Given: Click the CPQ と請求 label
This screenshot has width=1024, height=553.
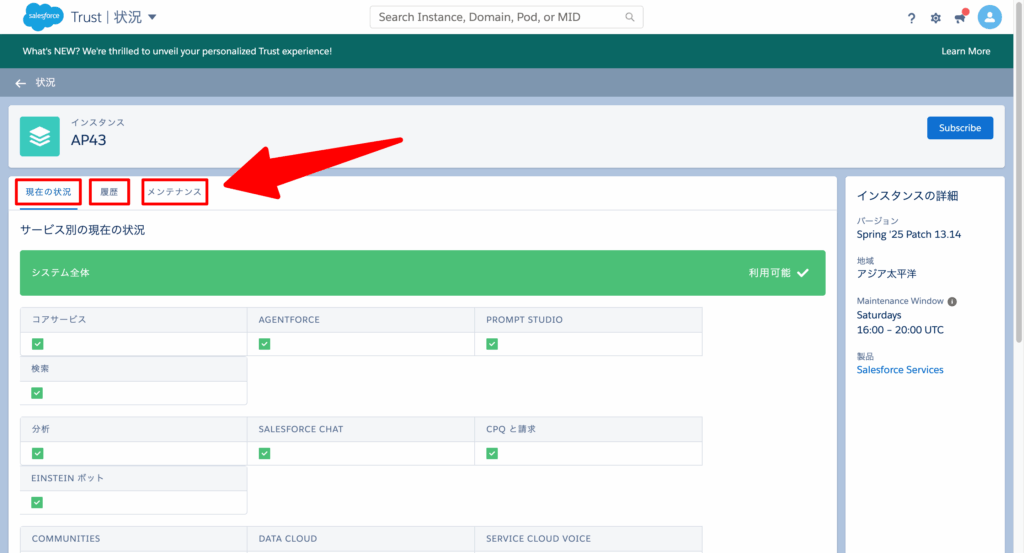Looking at the screenshot, I should [511, 429].
